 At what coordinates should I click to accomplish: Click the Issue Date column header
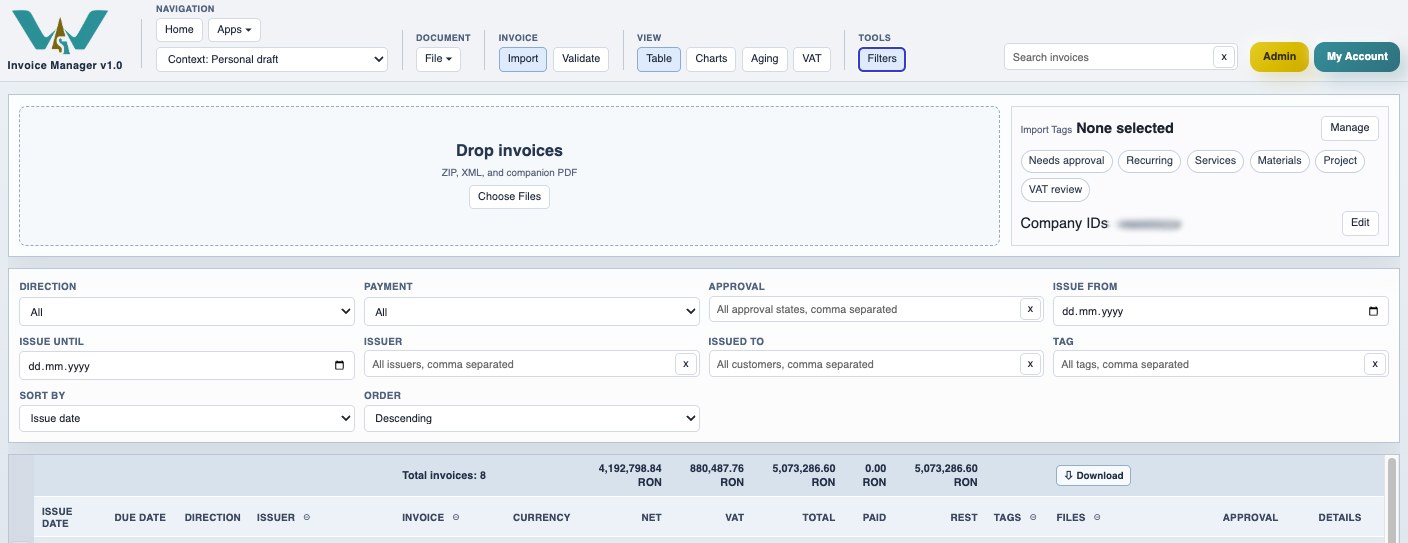point(57,517)
